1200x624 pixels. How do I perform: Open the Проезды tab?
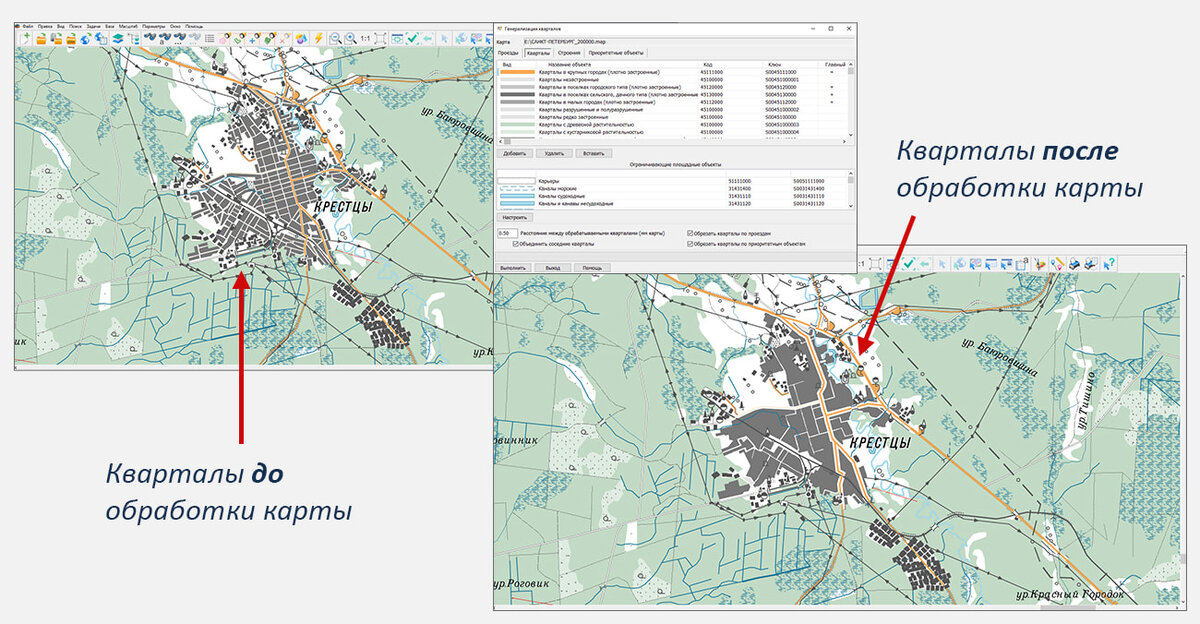tap(508, 53)
